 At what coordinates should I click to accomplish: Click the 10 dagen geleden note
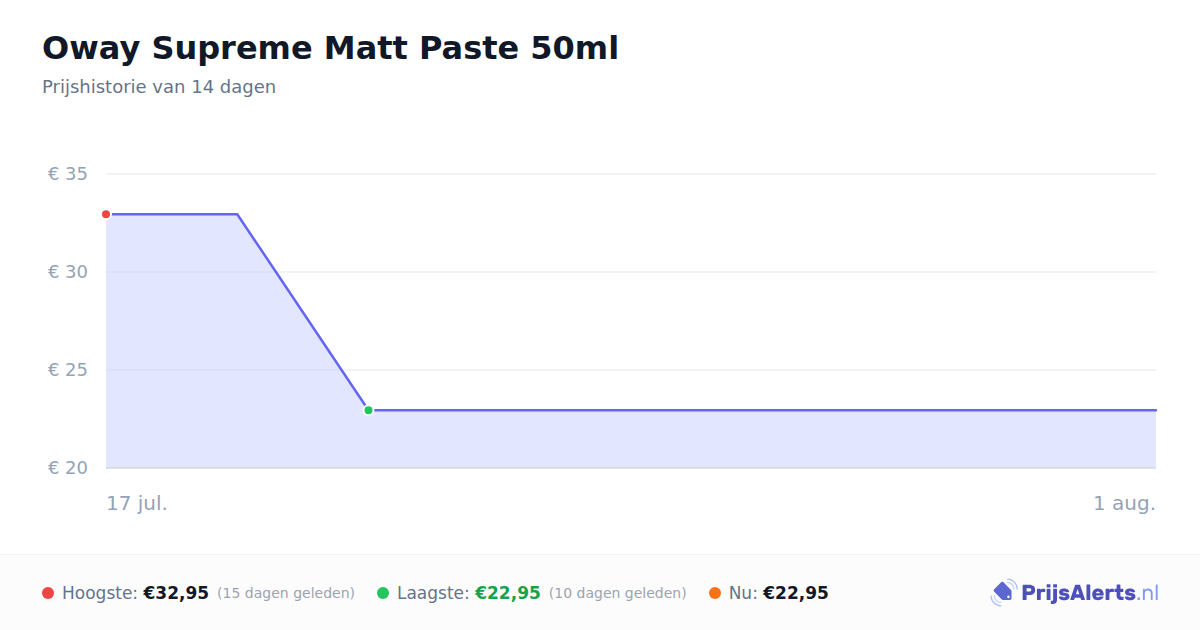coord(618,593)
